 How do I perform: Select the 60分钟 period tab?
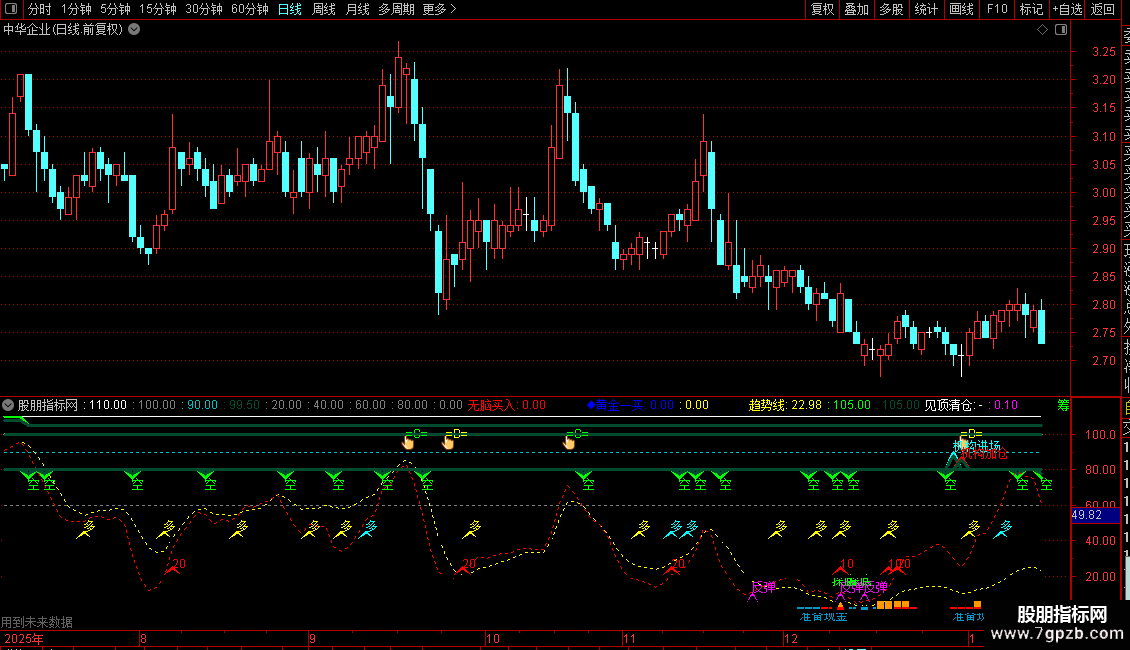[249, 9]
